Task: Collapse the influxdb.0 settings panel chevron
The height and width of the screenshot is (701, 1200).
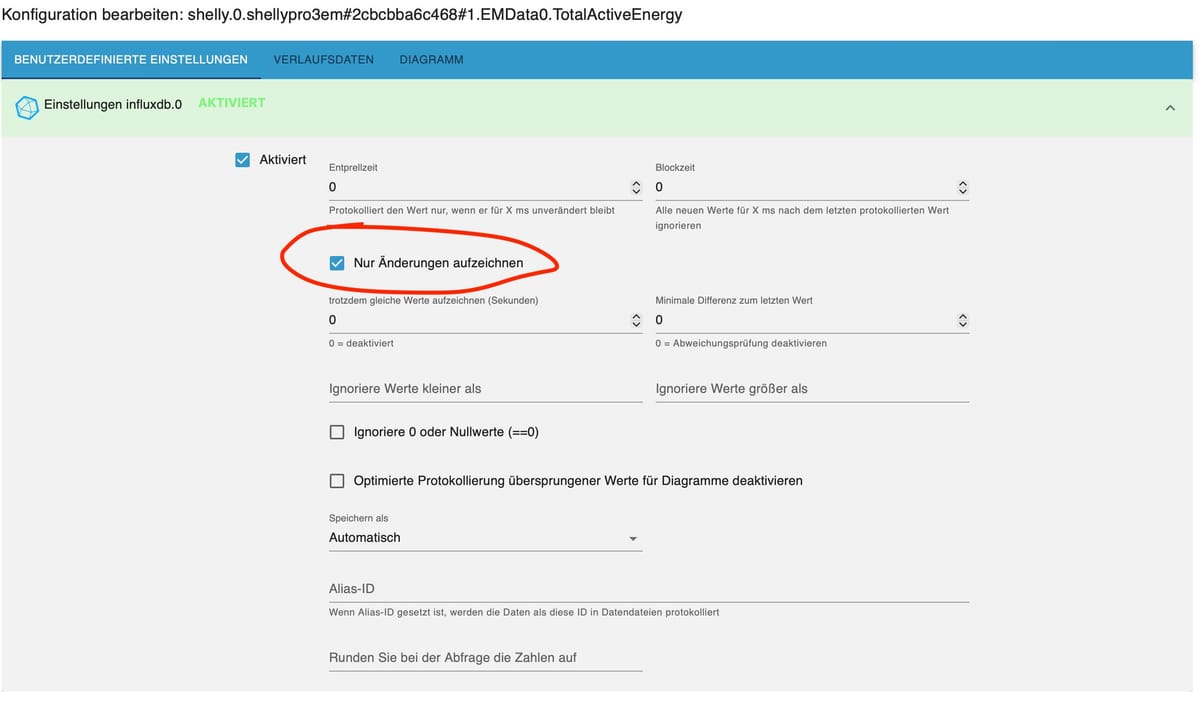Action: click(x=1170, y=107)
